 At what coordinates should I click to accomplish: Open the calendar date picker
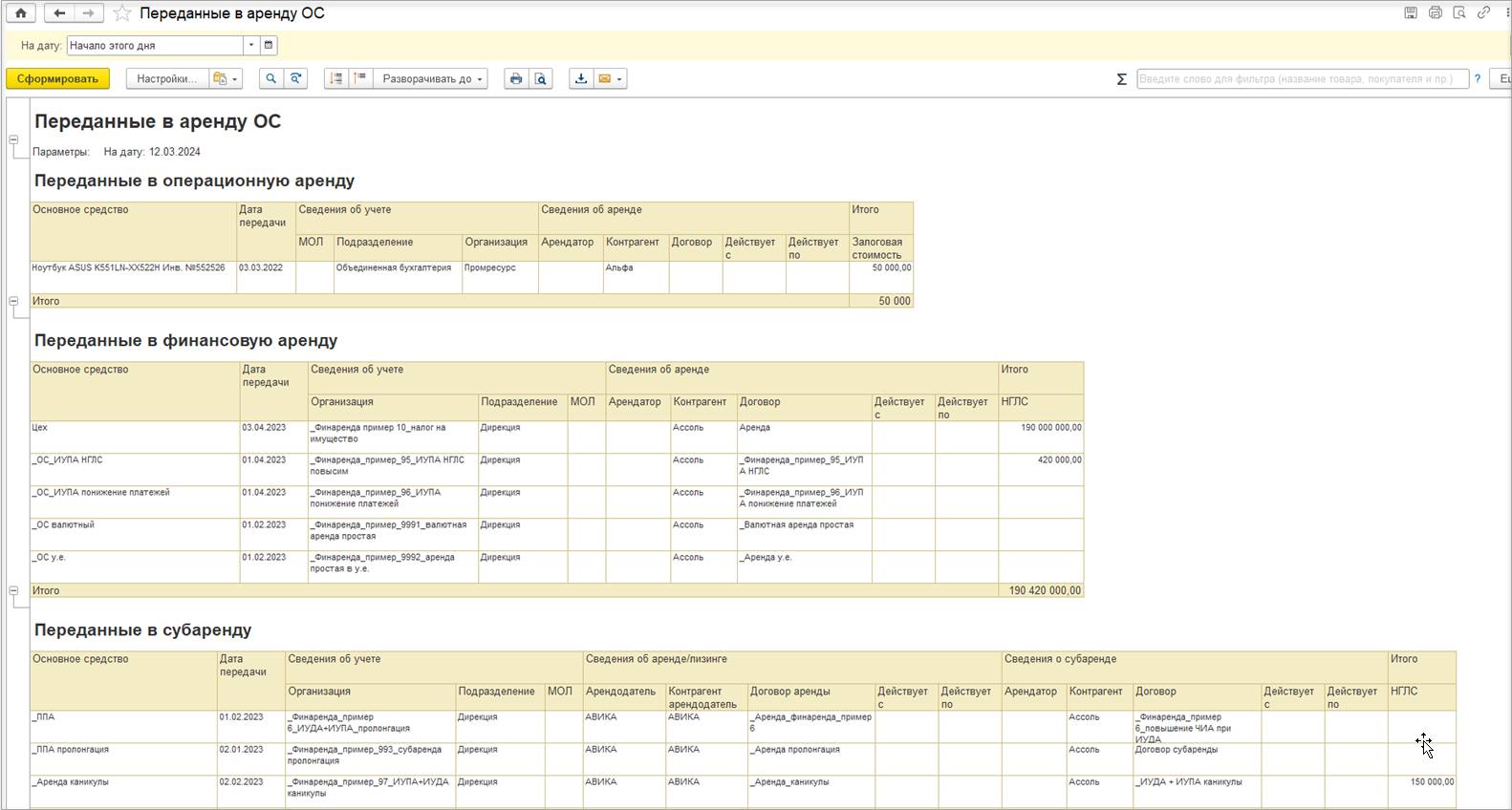tap(269, 45)
